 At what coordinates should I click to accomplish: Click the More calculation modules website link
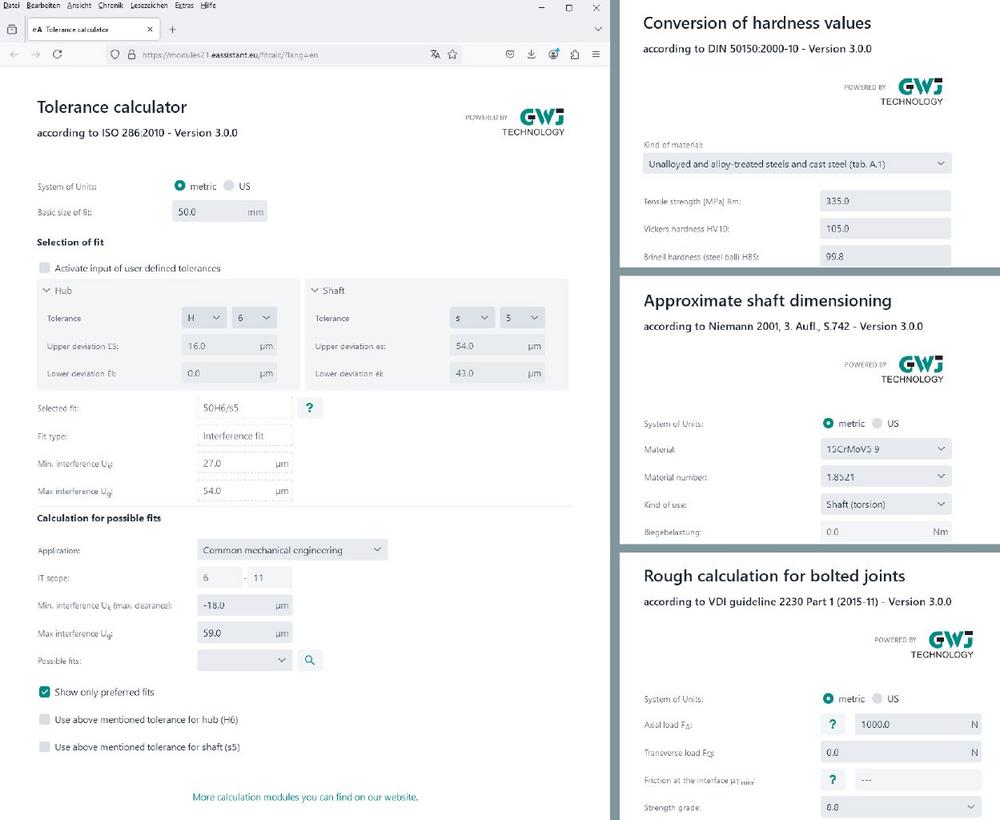click(304, 797)
